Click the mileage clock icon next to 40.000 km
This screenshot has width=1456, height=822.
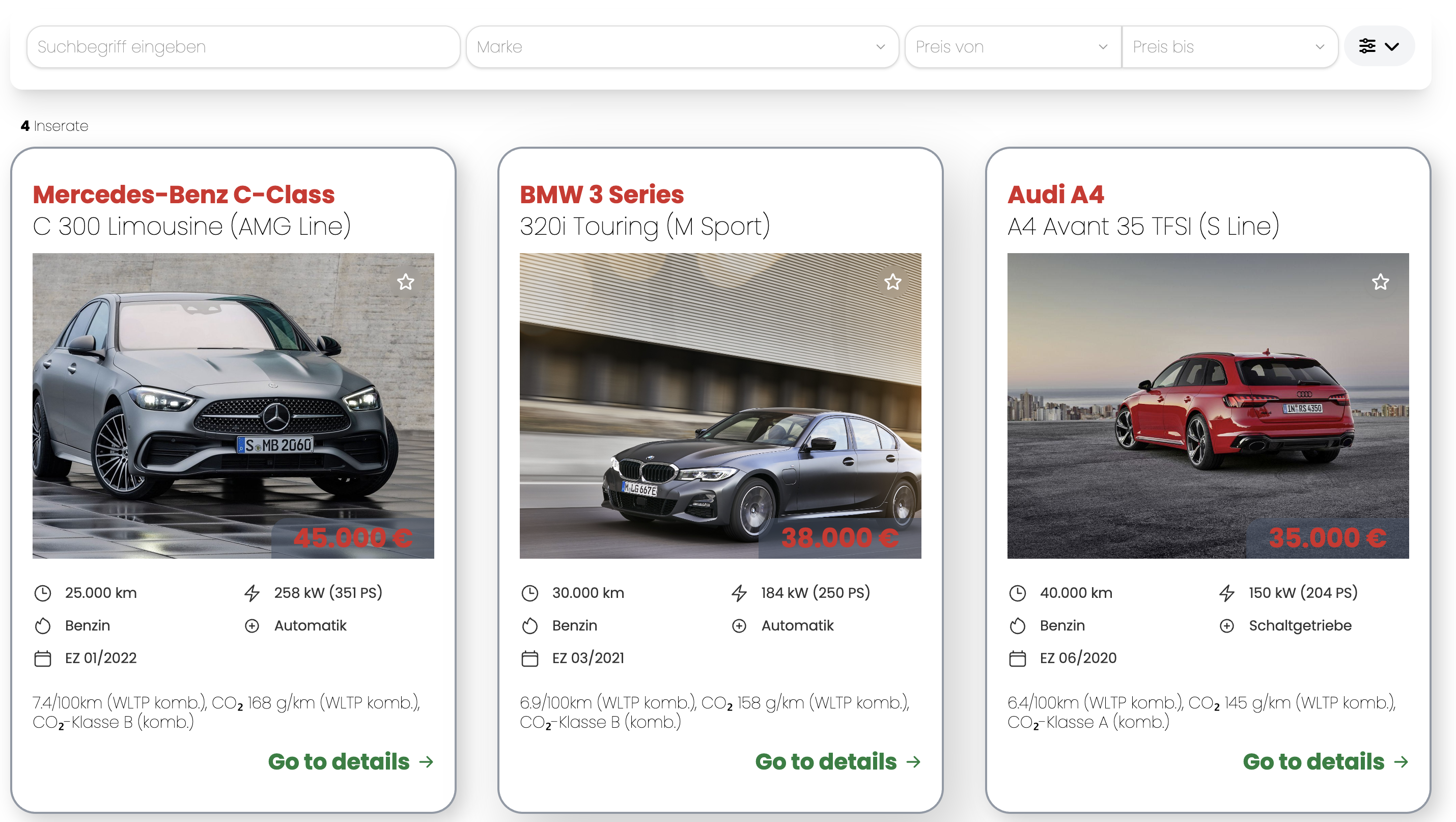[1017, 593]
